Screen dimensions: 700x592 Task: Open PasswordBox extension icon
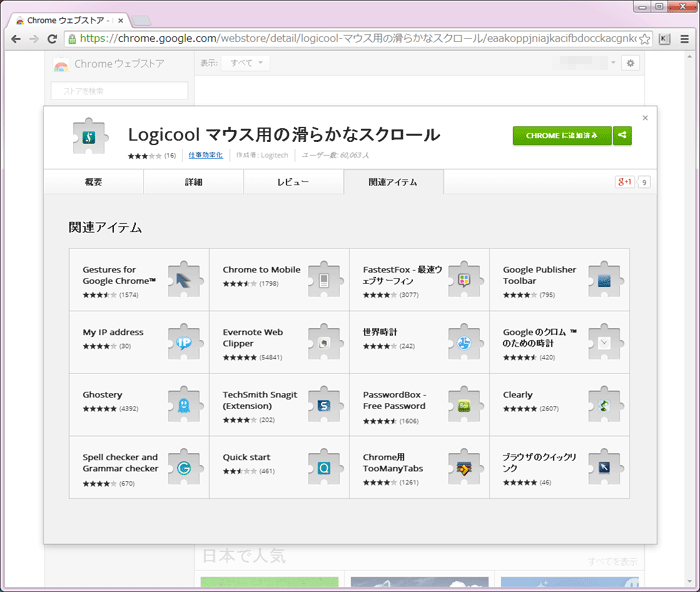[465, 405]
